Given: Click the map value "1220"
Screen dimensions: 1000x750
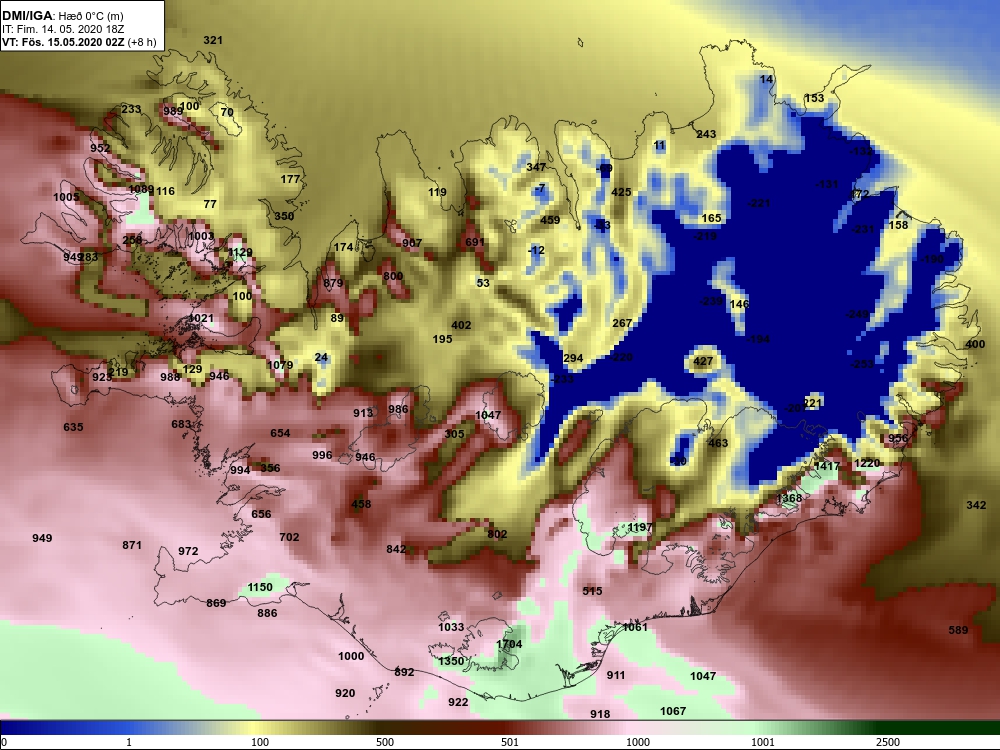Looking at the screenshot, I should pos(867,463).
